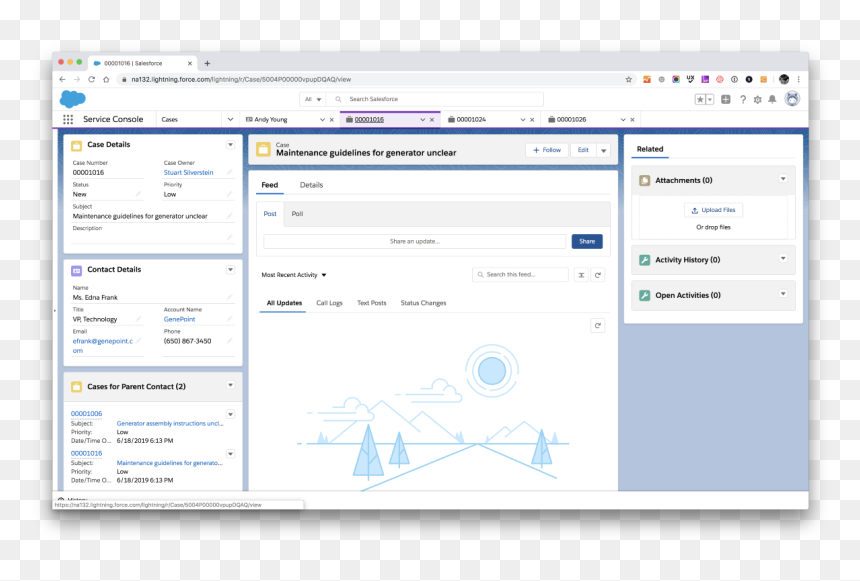Screen dimensions: 860x581
Task: Open the Activity History section dropdown
Action: click(783, 258)
